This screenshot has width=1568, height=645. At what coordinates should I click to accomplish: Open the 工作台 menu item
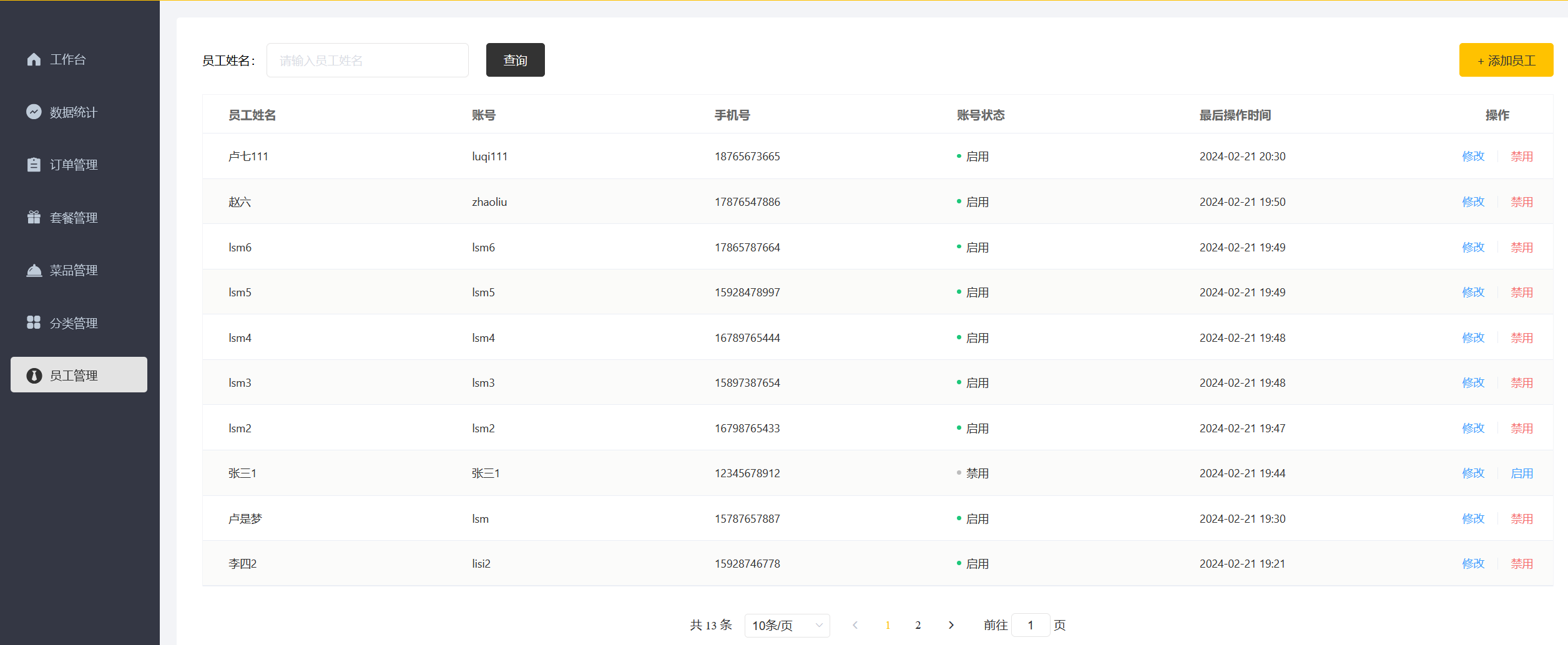click(79, 59)
